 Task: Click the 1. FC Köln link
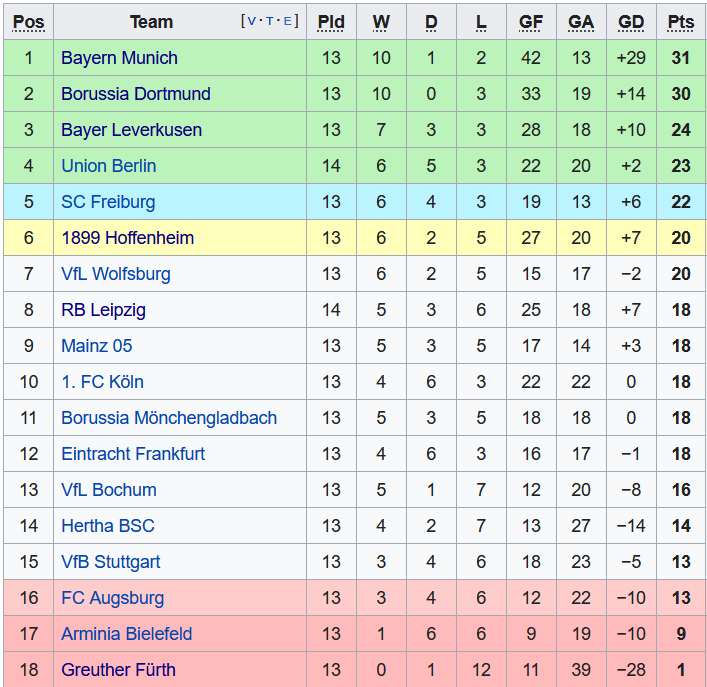pyautogui.click(x=102, y=382)
